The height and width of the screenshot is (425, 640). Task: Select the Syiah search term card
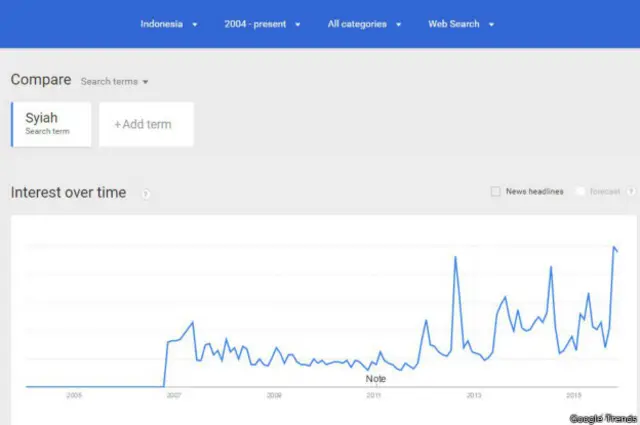click(51, 124)
